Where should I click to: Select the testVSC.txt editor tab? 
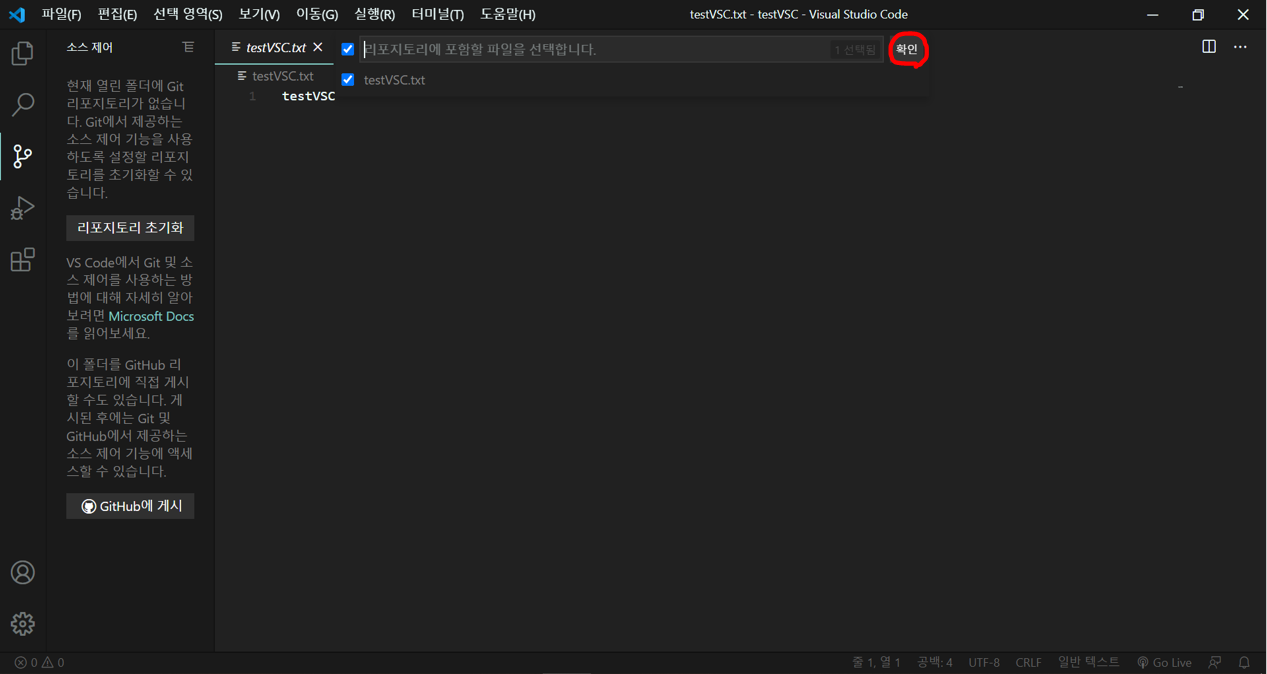[x=275, y=47]
